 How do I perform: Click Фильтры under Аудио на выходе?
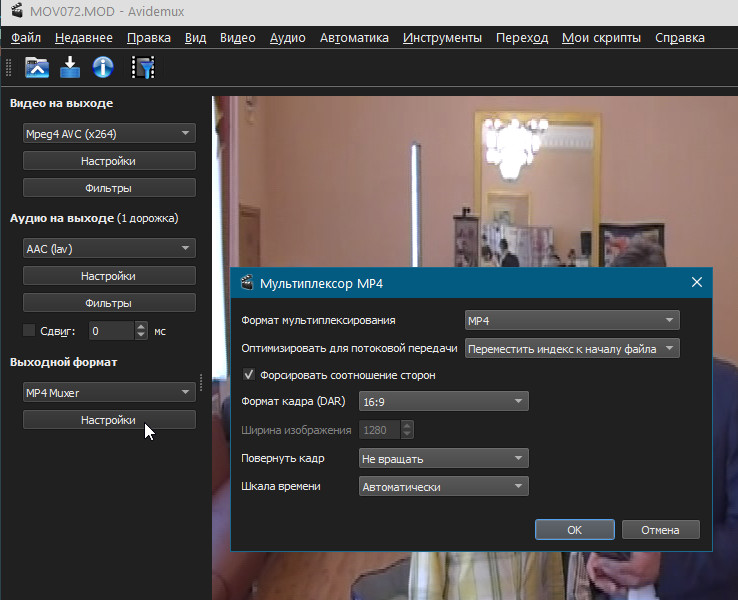tap(109, 303)
